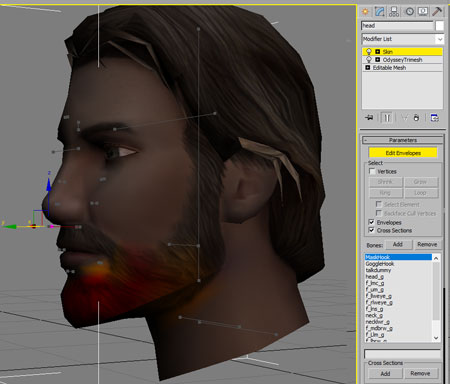Collapse the Parameters rollout
This screenshot has width=450, height=384.
pyautogui.click(x=403, y=140)
